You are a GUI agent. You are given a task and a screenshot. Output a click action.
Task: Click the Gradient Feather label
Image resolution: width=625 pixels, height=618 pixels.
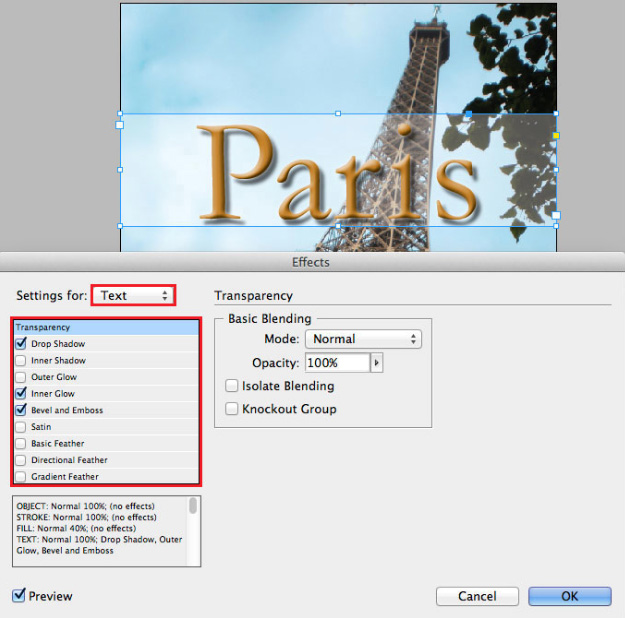[65, 477]
